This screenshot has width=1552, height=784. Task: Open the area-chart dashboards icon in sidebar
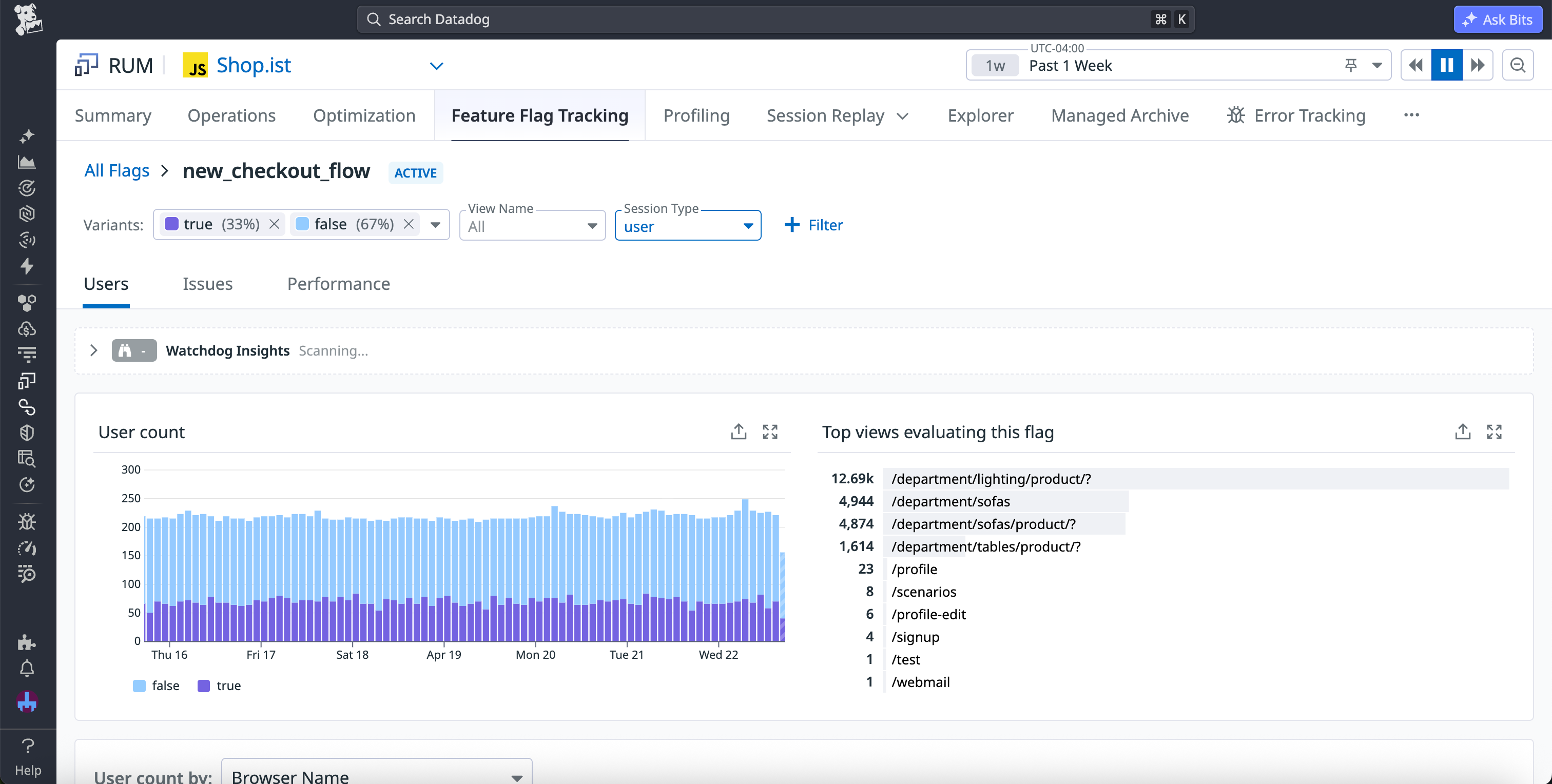pos(27,162)
